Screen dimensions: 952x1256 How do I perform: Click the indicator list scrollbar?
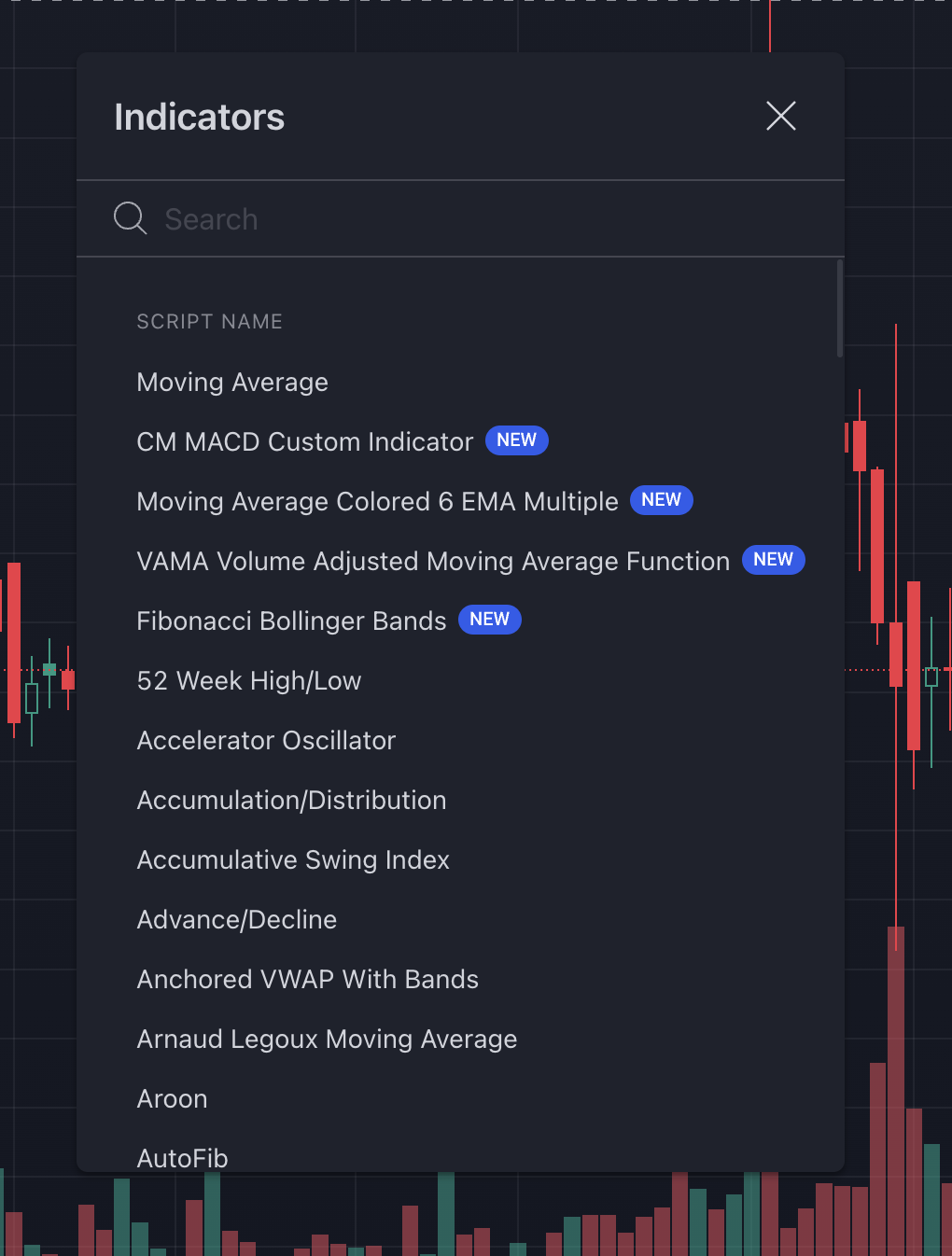(x=840, y=309)
